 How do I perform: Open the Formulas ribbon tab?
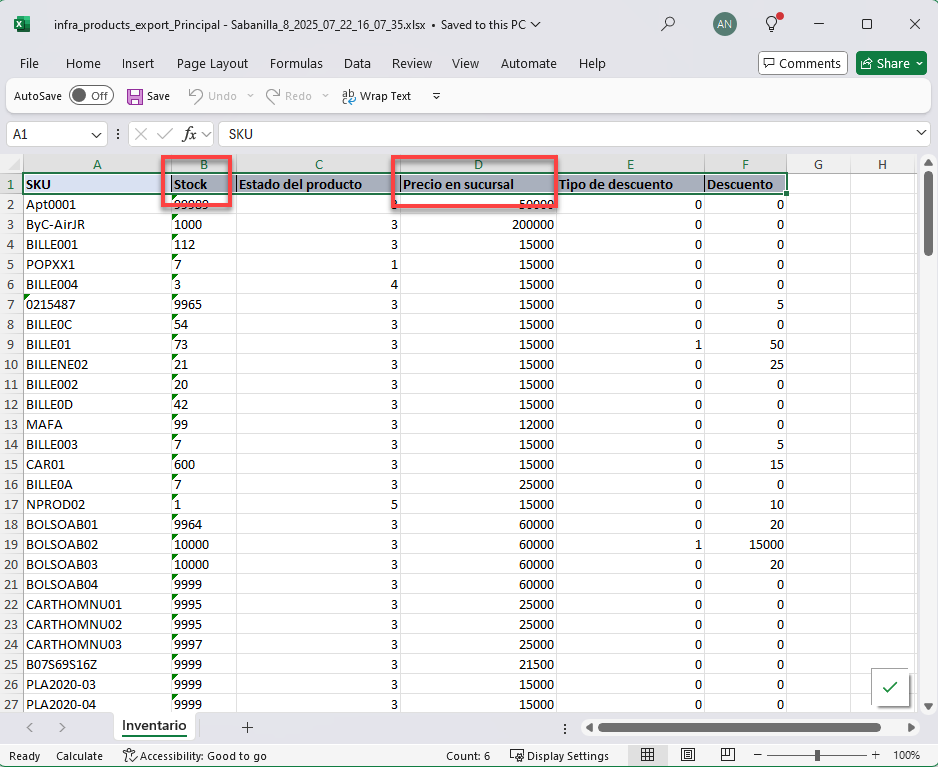tap(296, 63)
